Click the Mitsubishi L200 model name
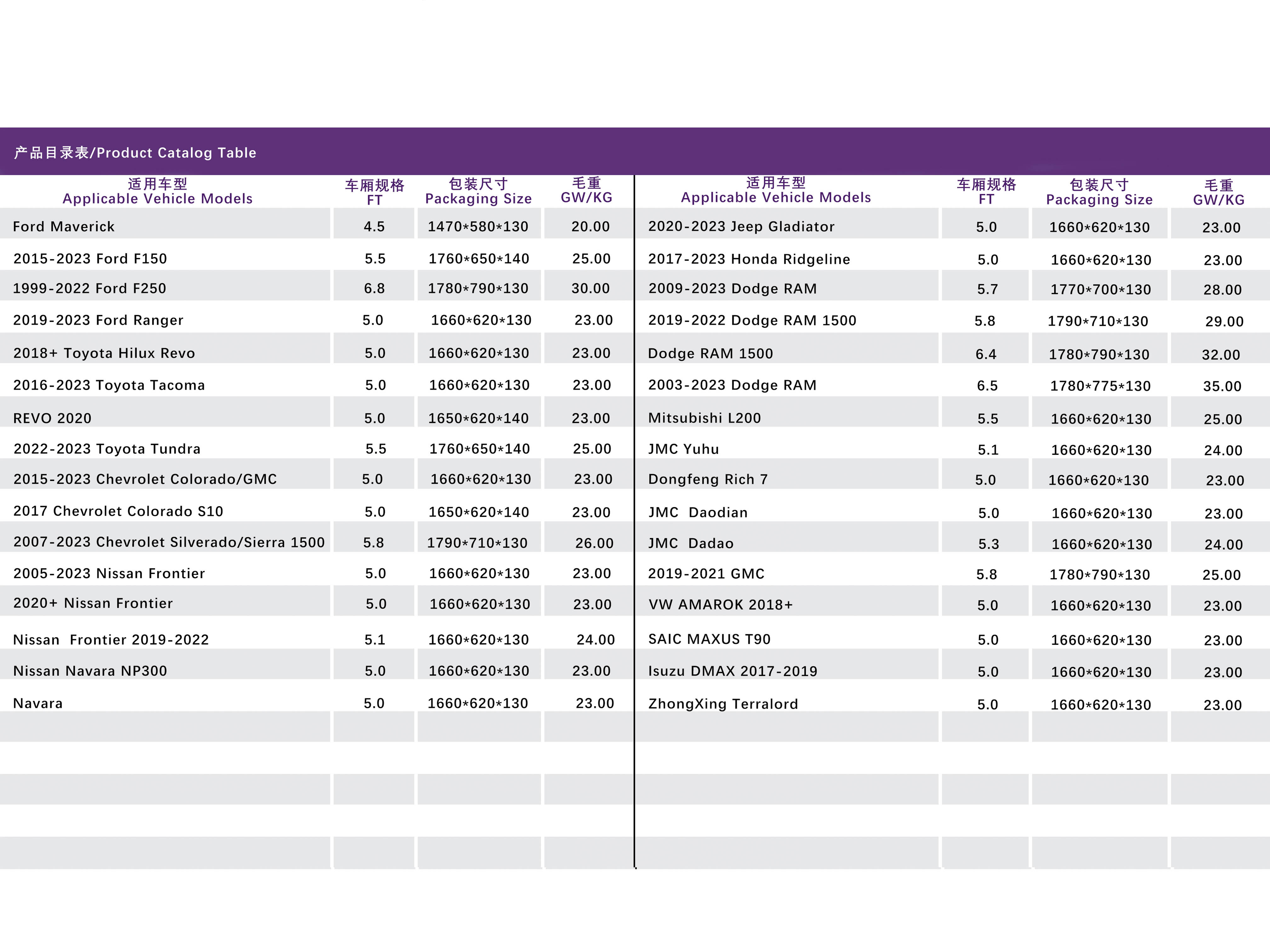The image size is (1270, 952). pos(705,418)
